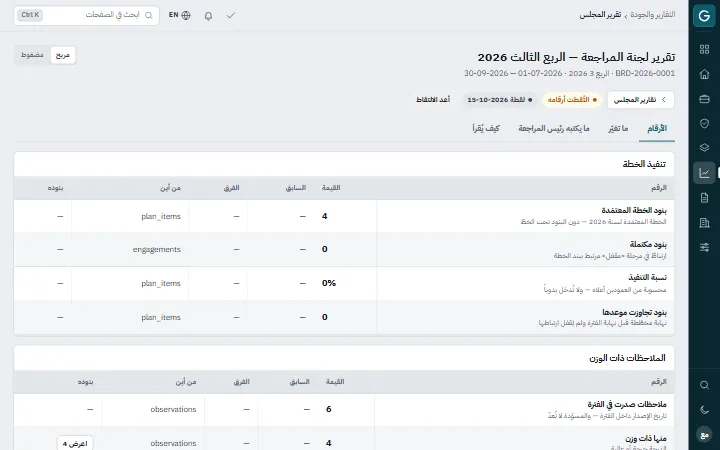The height and width of the screenshot is (450, 720).
Task: Open the briefcase icon in sidebar
Action: pos(704,99)
